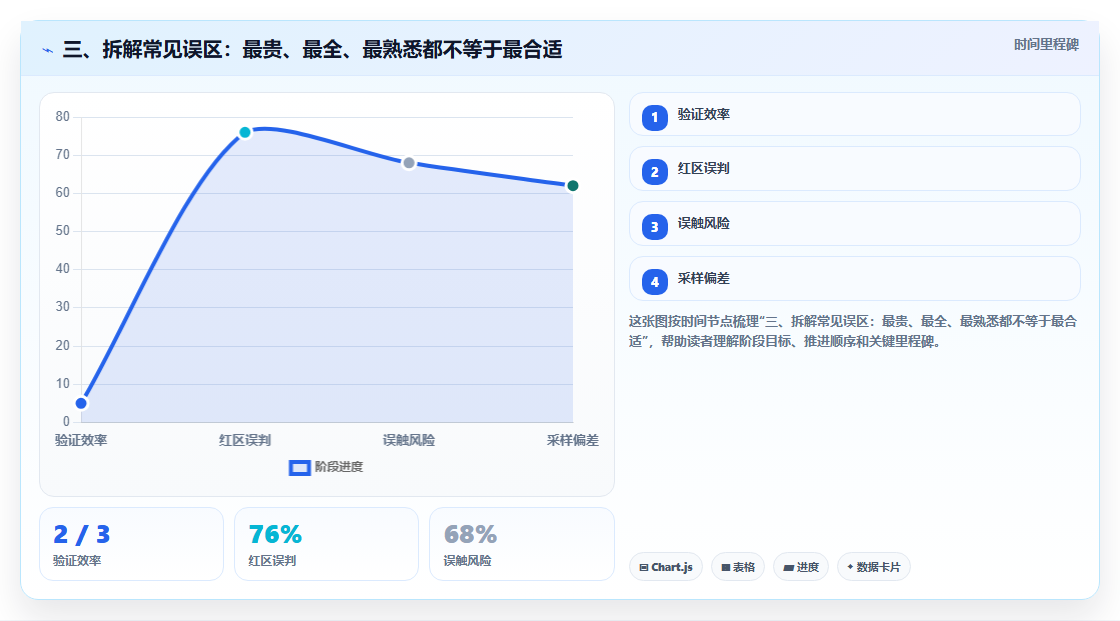The width and height of the screenshot is (1120, 621).
Task: Open the 红区误判 milestone row
Action: coord(854,169)
